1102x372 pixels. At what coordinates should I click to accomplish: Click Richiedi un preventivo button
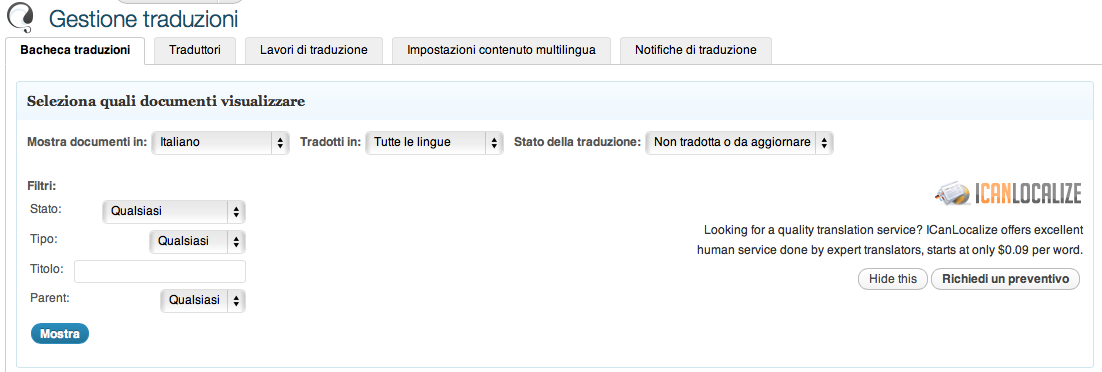(1005, 279)
